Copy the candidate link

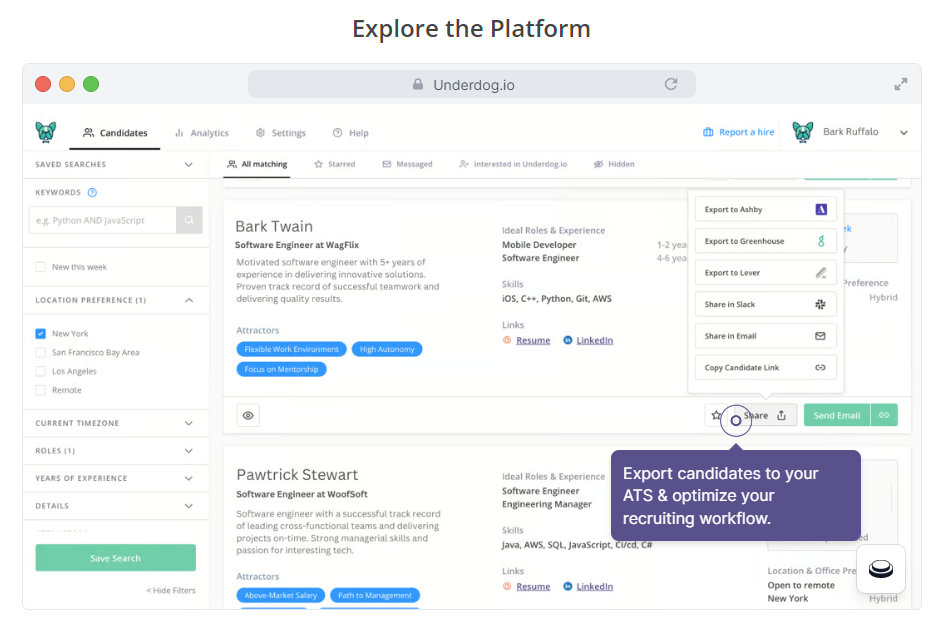click(764, 367)
